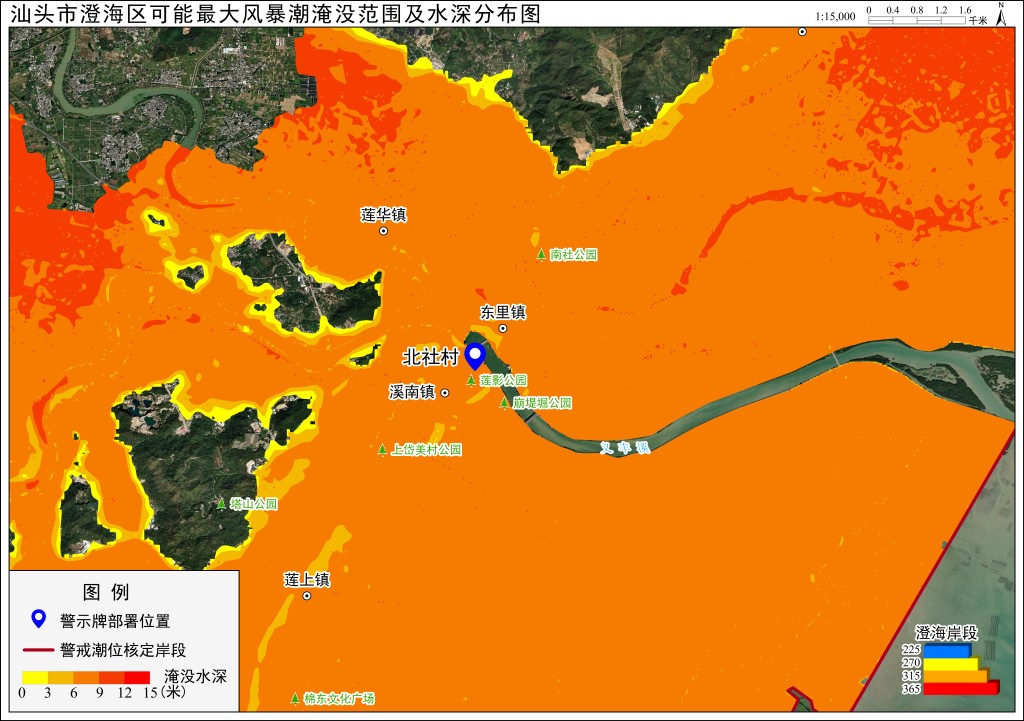Click the 警示牌部署位置 legend text
The image size is (1024, 721).
115,620
